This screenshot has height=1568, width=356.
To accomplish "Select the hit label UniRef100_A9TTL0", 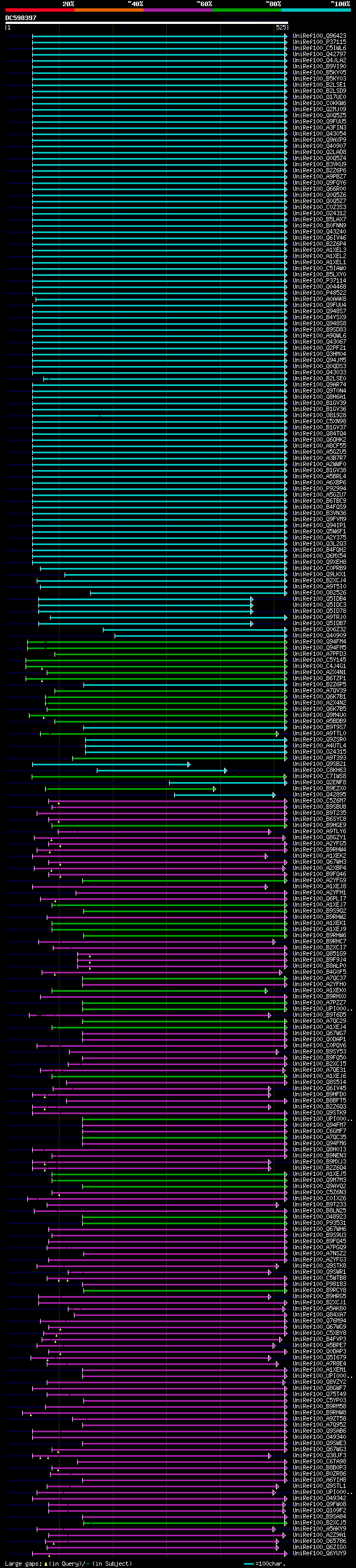I will [319, 734].
